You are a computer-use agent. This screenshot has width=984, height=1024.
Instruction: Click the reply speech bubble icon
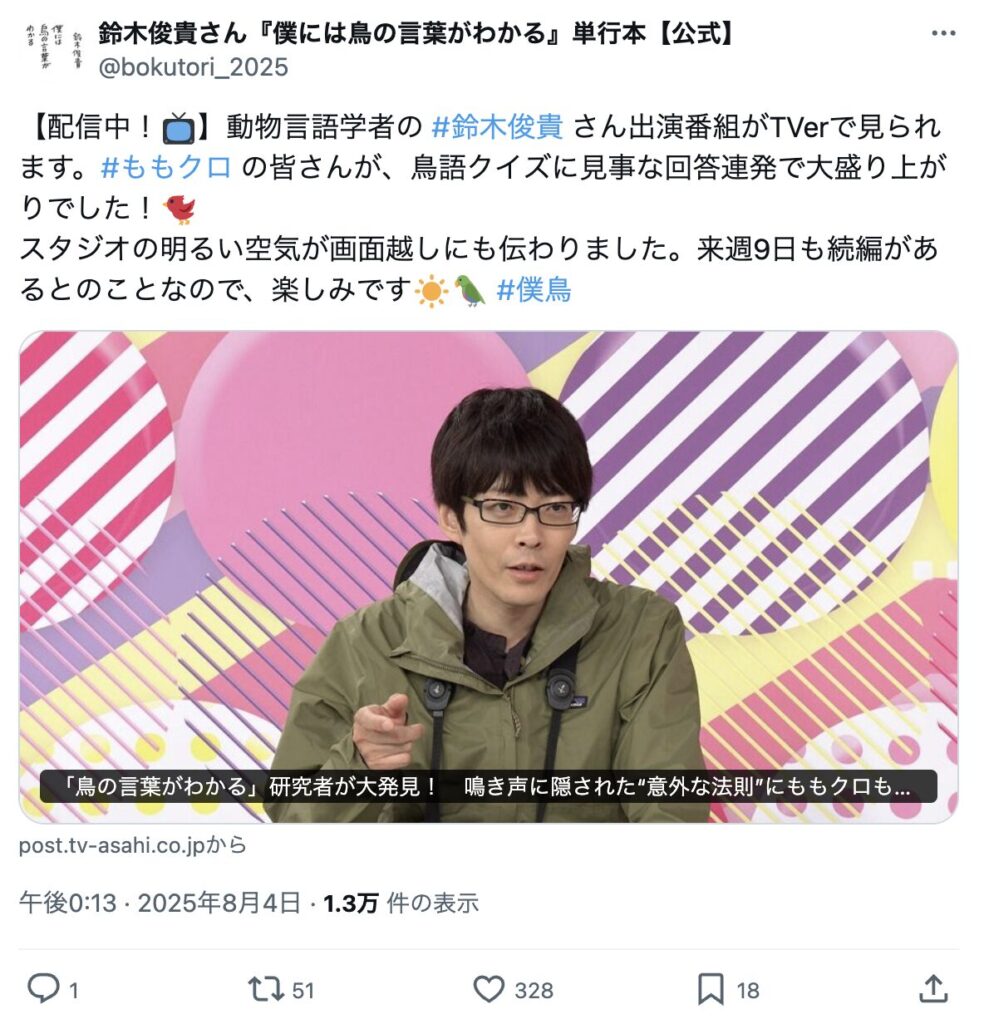tap(43, 989)
